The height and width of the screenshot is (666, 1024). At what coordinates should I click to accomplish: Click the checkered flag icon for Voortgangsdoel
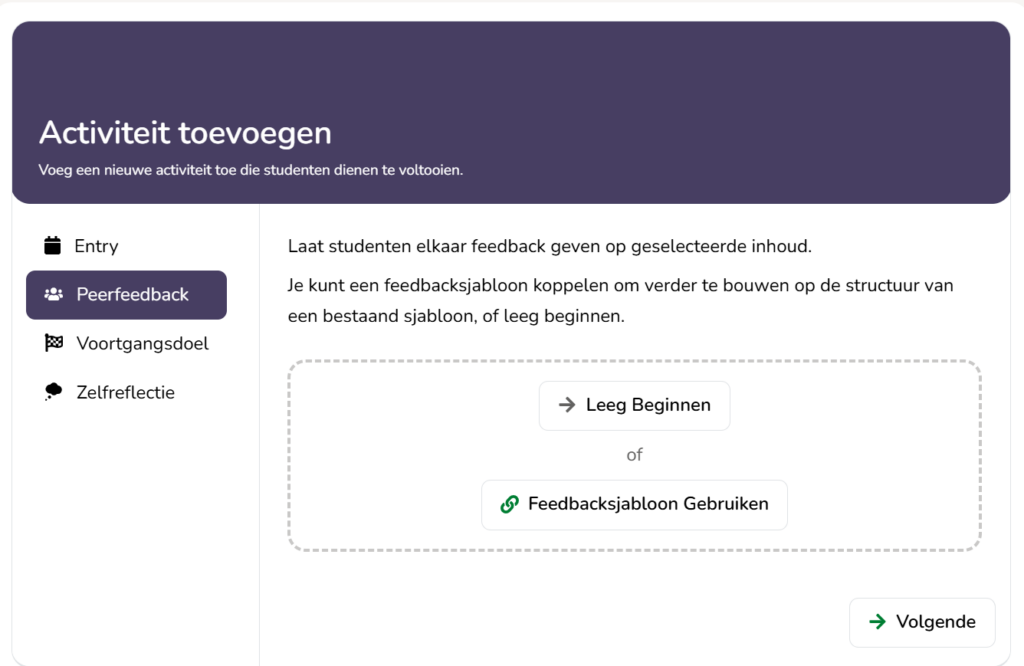(54, 343)
